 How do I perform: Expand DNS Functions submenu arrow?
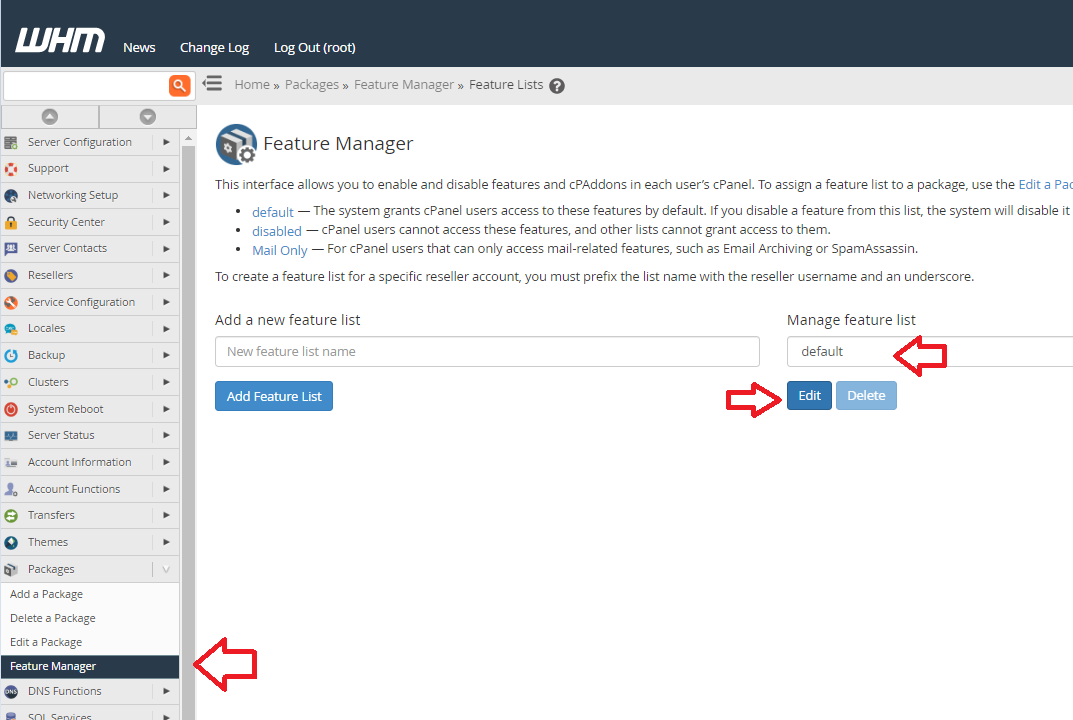click(166, 692)
